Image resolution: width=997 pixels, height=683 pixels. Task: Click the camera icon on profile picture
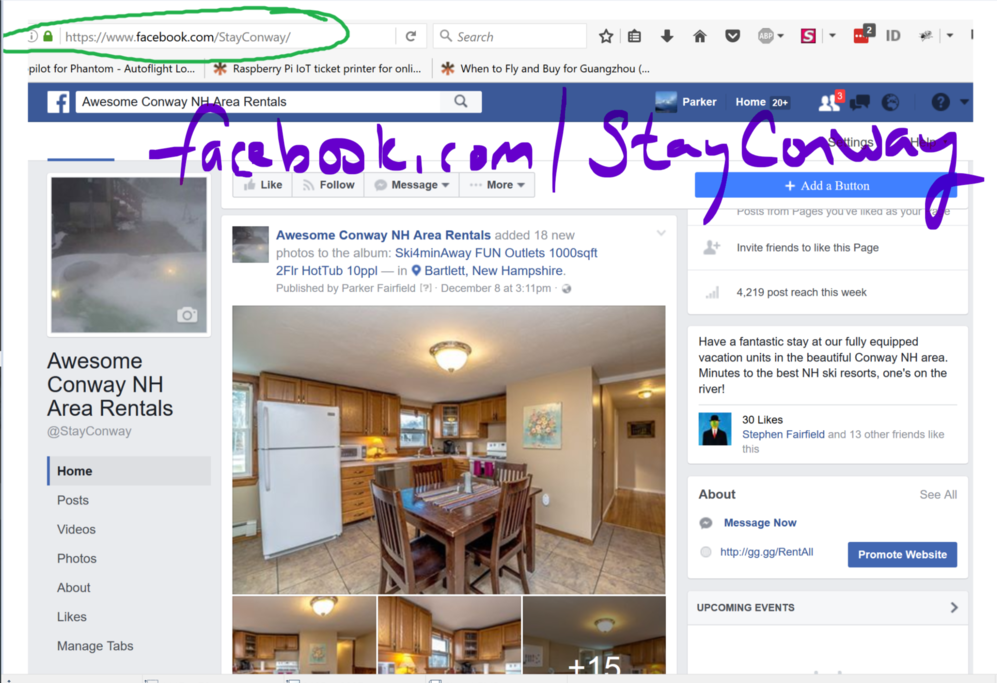[187, 315]
